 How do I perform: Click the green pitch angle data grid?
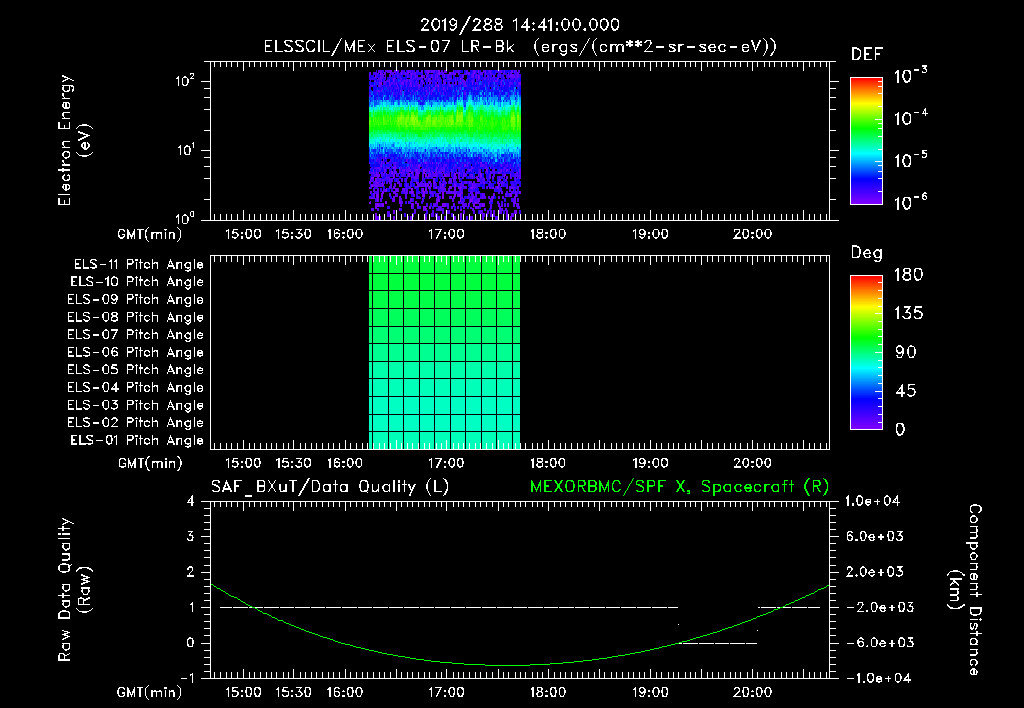445,352
